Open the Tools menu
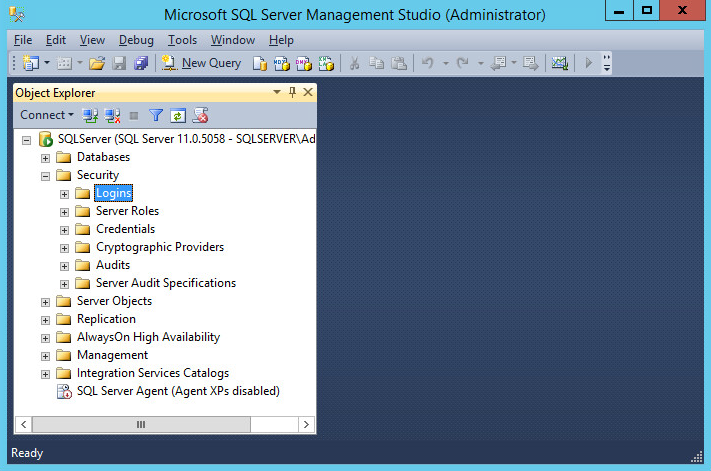The image size is (711, 471). point(182,40)
